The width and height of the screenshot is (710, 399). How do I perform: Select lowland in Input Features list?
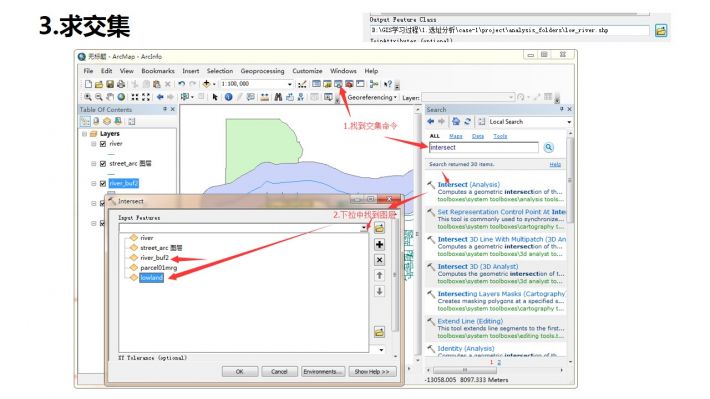151,278
